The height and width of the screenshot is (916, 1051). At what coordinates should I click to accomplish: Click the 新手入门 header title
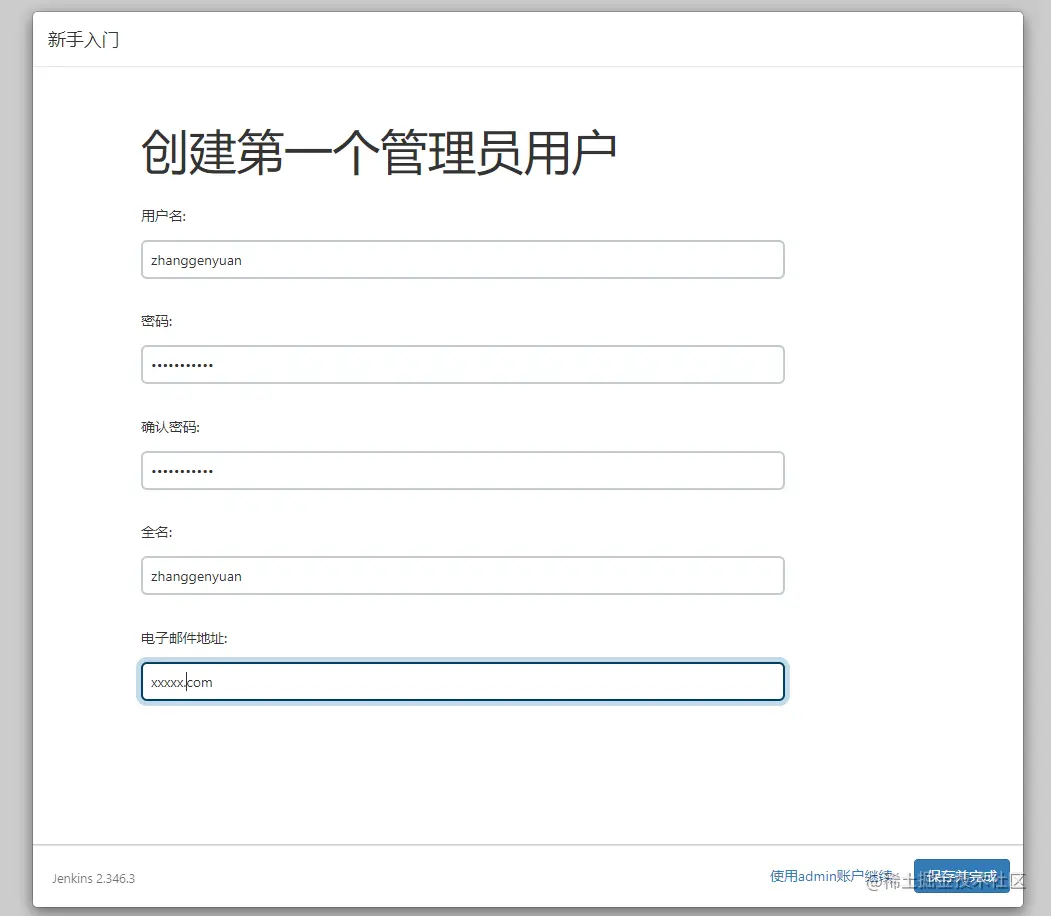tap(83, 40)
